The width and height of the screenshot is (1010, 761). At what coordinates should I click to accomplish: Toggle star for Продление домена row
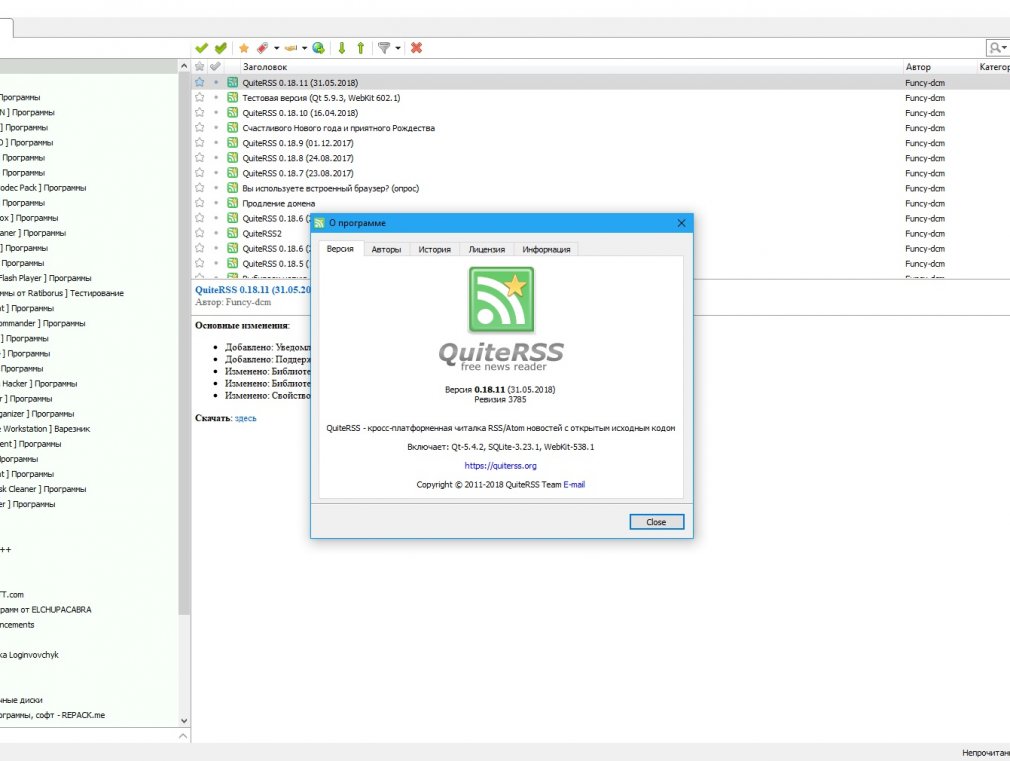pos(200,203)
